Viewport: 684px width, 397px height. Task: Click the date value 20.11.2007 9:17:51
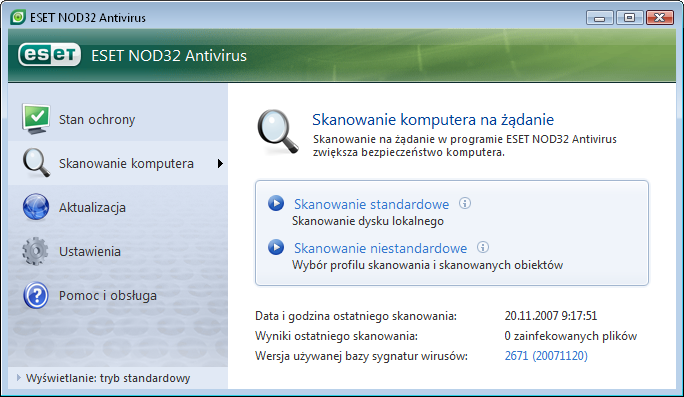(551, 316)
